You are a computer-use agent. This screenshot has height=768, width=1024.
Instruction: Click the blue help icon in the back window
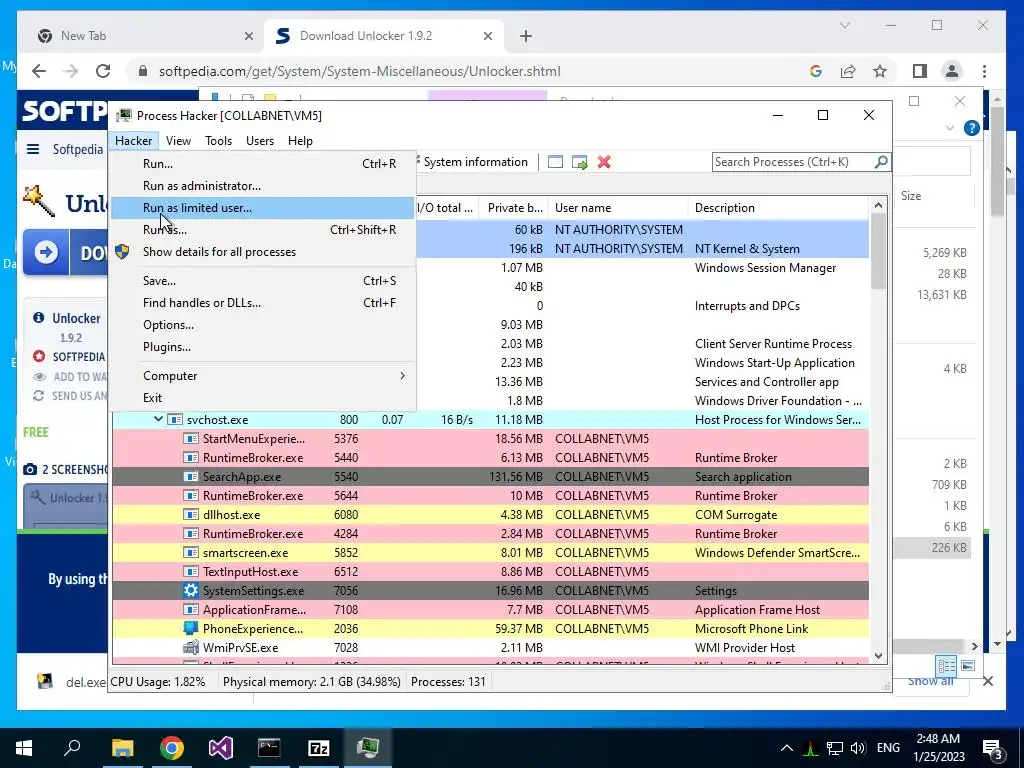[x=972, y=128]
